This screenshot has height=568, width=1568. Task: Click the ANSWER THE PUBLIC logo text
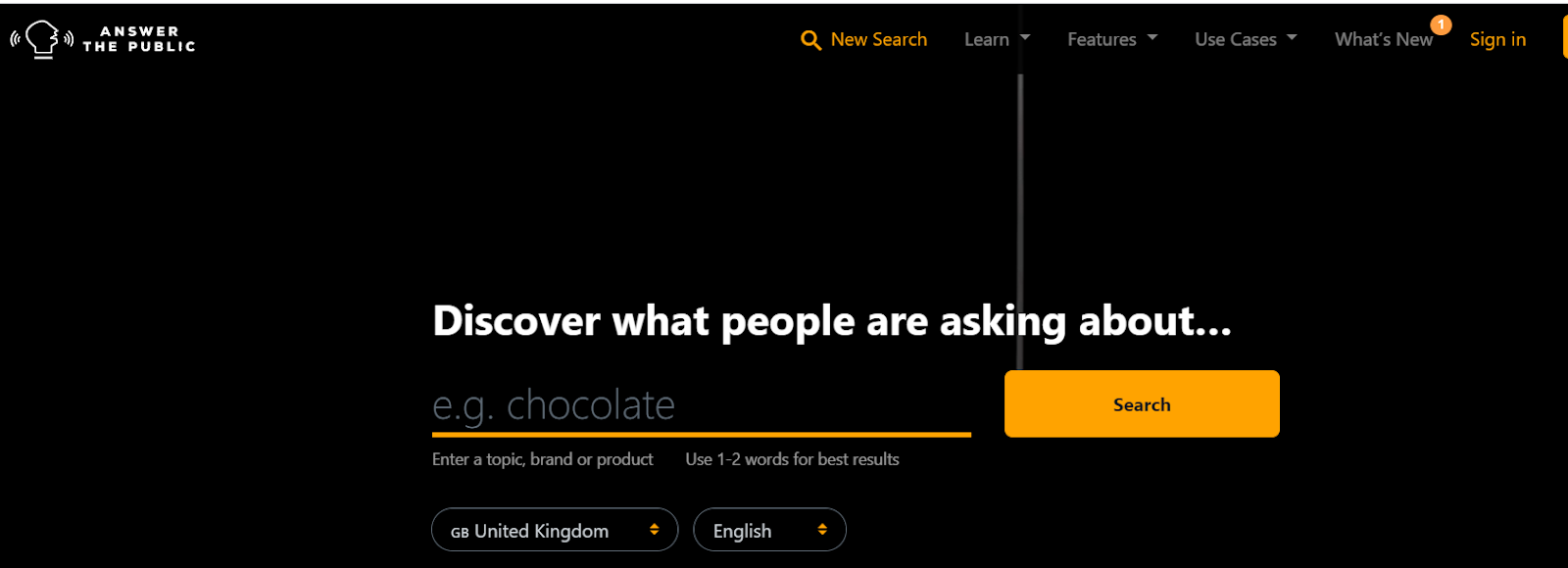139,39
